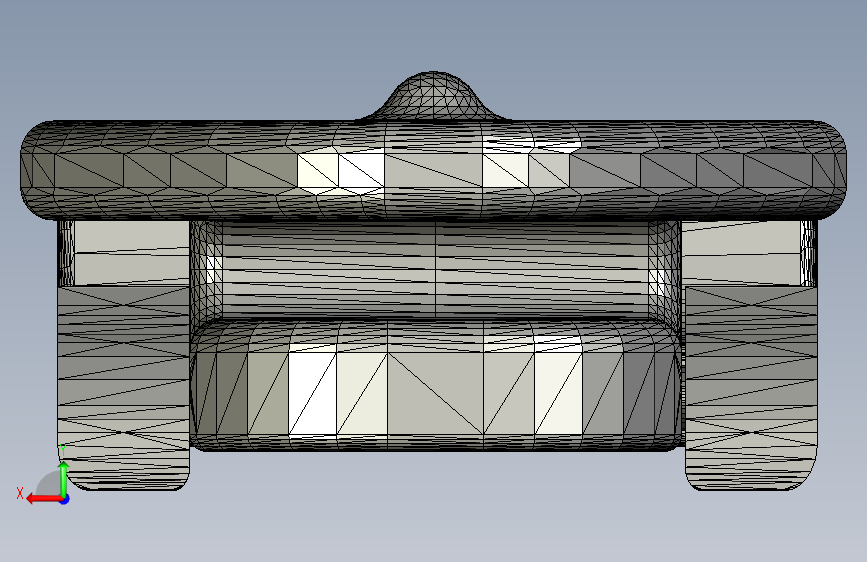
Task: Select the dome-shaped bump on top of the model
Action: [434, 96]
